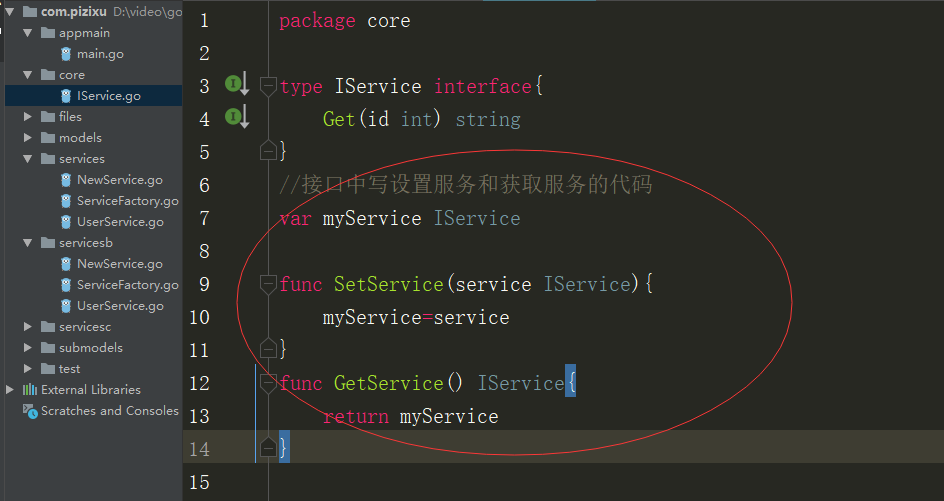The width and height of the screenshot is (944, 501).
Task: Select the IService.go file icon
Action: (66, 96)
